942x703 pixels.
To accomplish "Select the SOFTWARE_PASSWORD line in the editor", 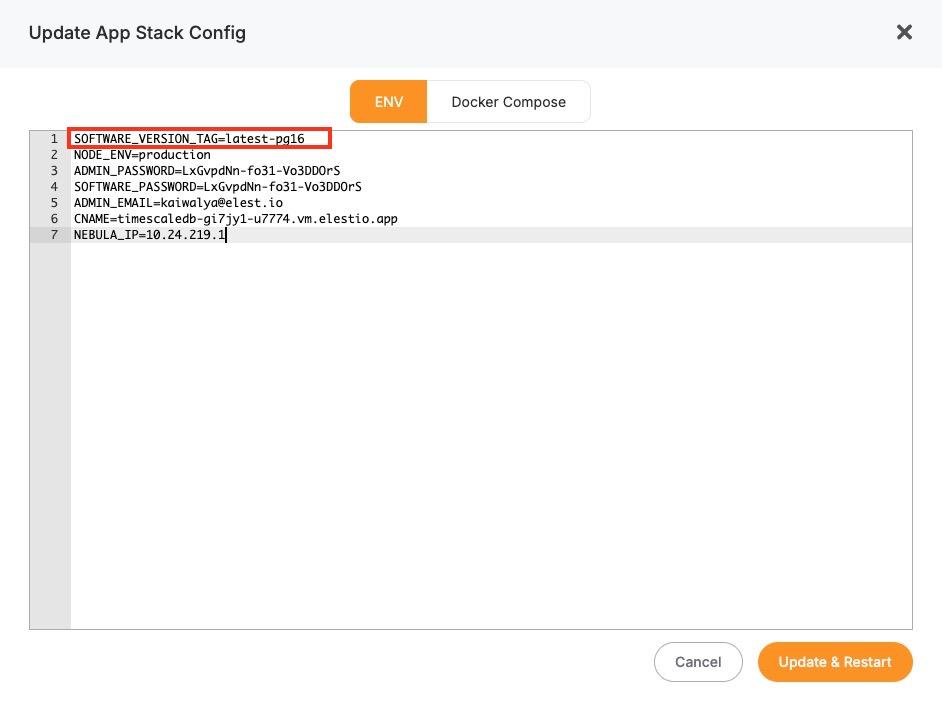I will (x=217, y=187).
